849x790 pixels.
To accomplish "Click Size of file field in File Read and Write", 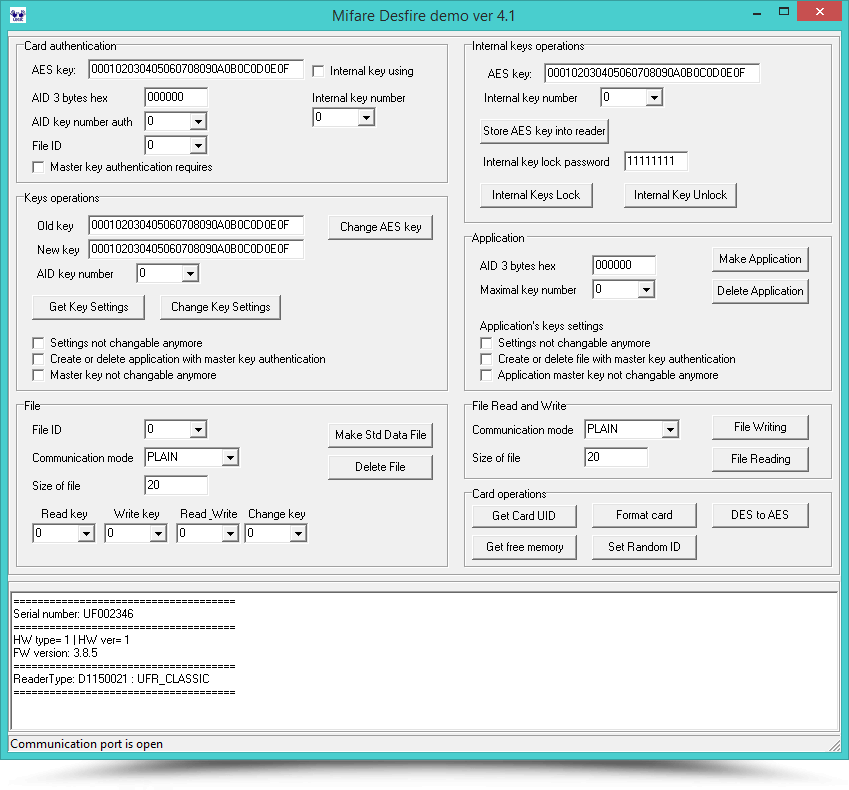I will (616, 458).
